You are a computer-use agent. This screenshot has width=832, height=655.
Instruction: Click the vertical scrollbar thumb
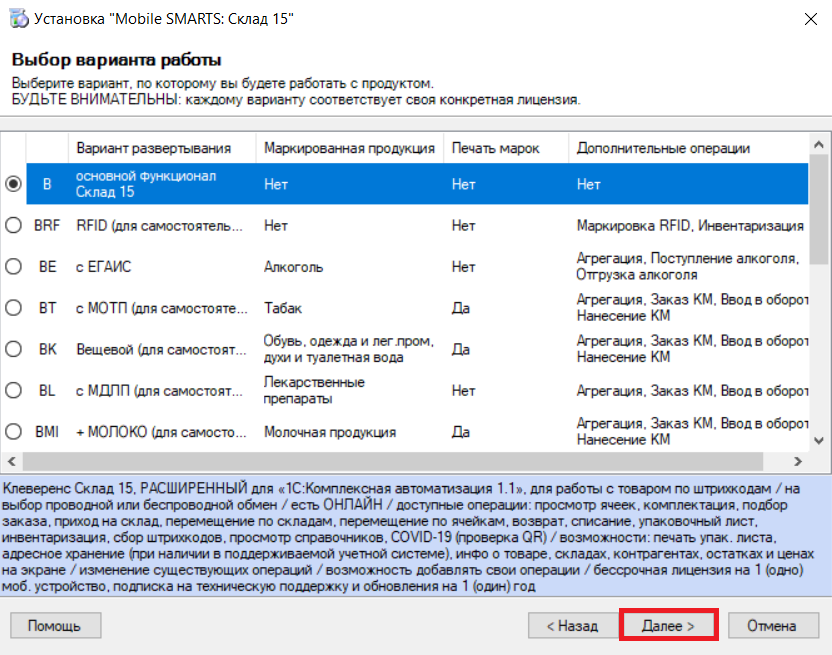pos(819,208)
